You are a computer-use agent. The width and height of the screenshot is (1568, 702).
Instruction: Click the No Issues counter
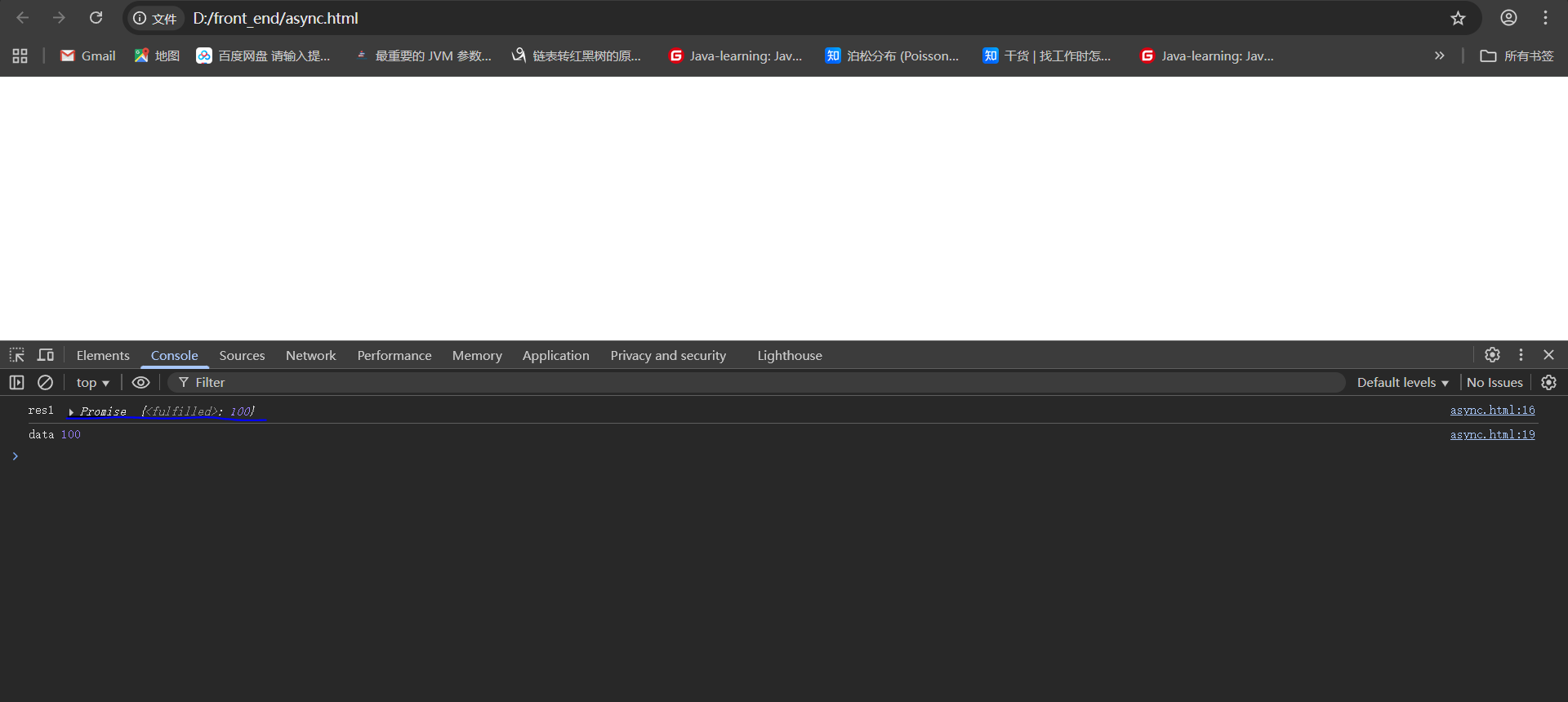(1494, 382)
